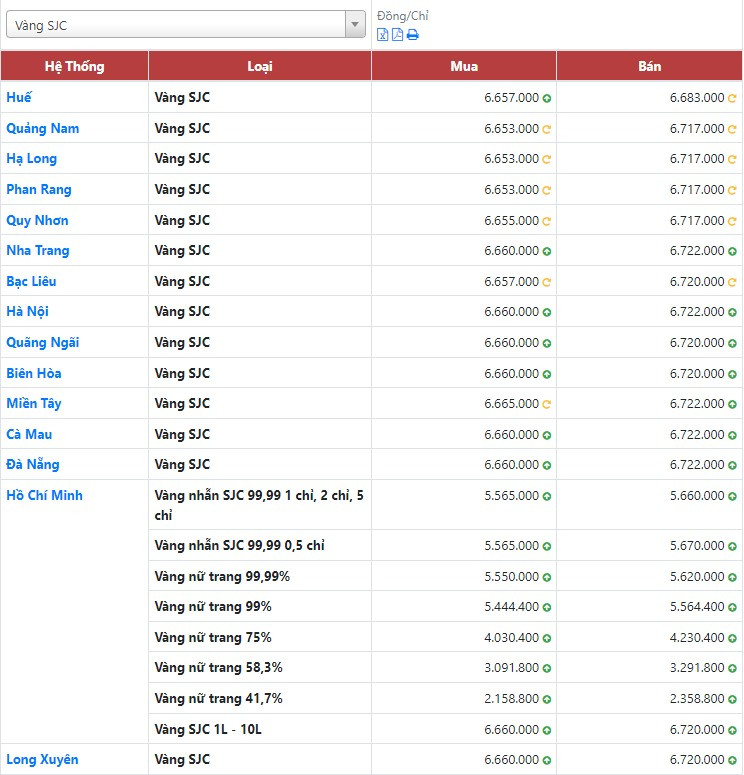Click orange refresh icon in Huế Bán cell

732,98
